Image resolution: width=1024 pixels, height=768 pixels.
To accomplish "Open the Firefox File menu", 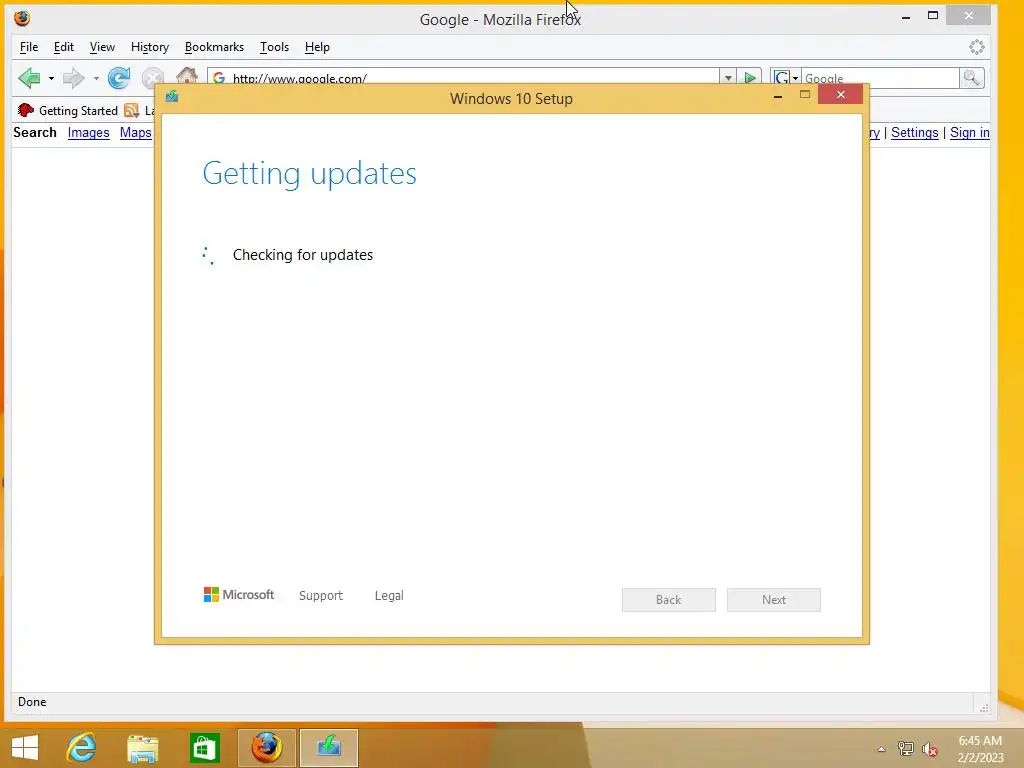I will point(29,47).
